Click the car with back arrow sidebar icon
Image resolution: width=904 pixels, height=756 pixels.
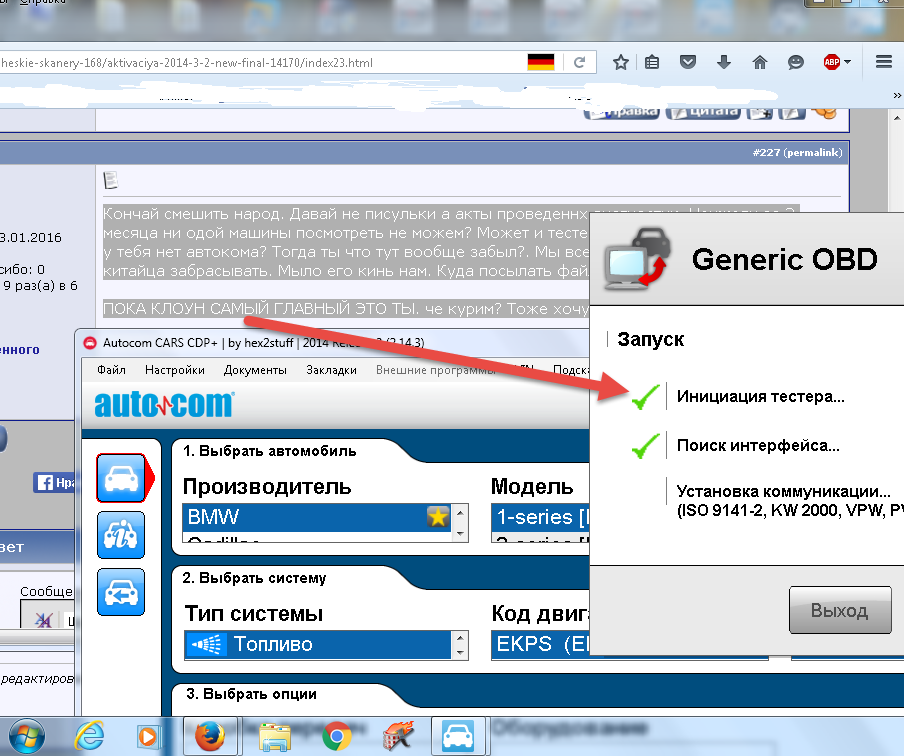tap(120, 592)
